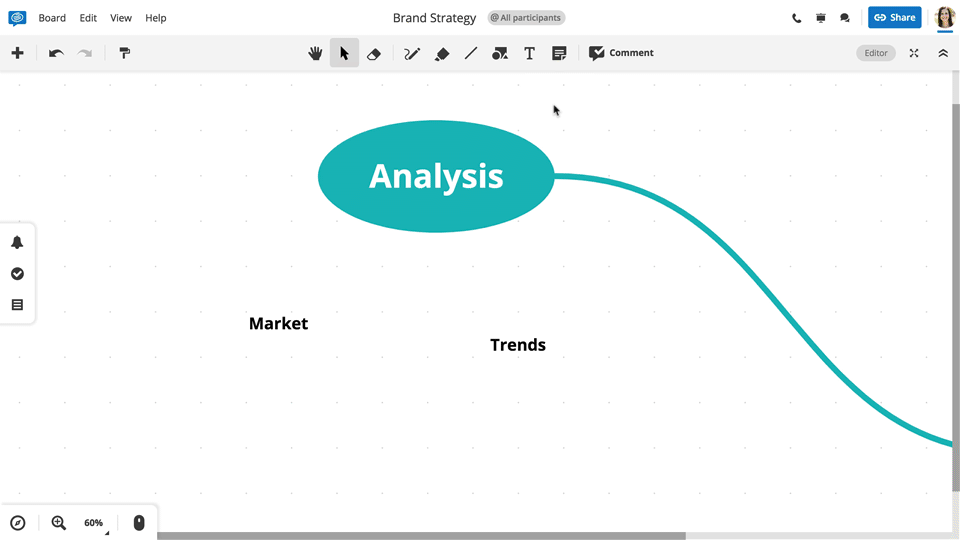Open the chat bubbles icon
Screen dimensions: 960x540
click(x=845, y=18)
